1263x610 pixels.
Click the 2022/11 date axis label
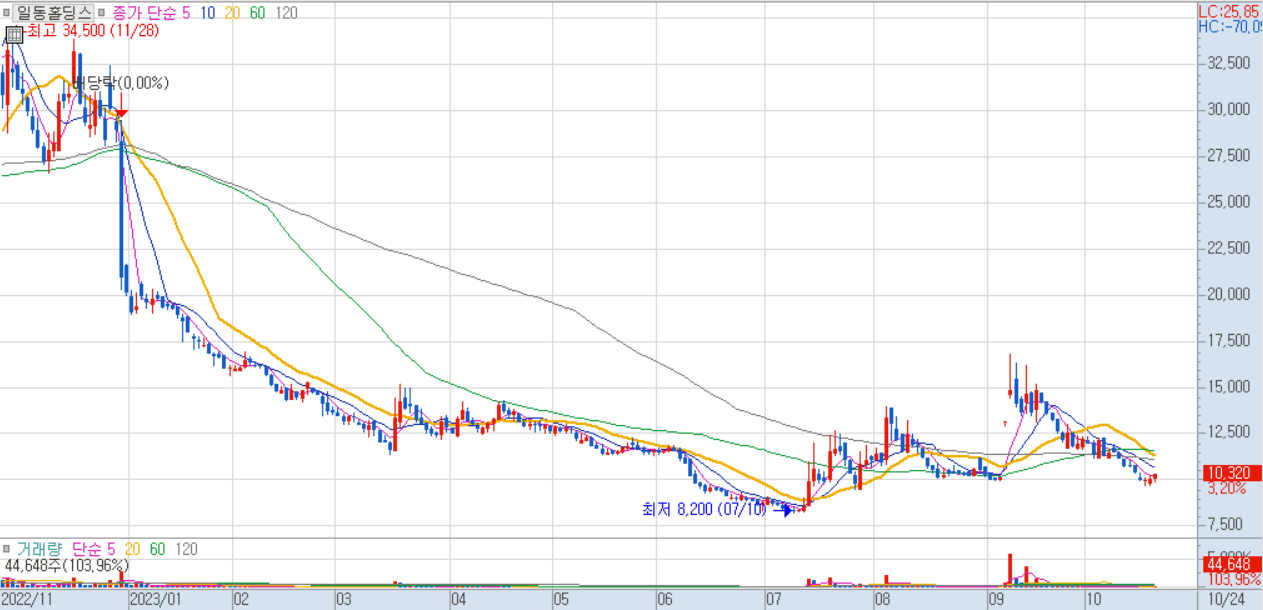tap(26, 600)
